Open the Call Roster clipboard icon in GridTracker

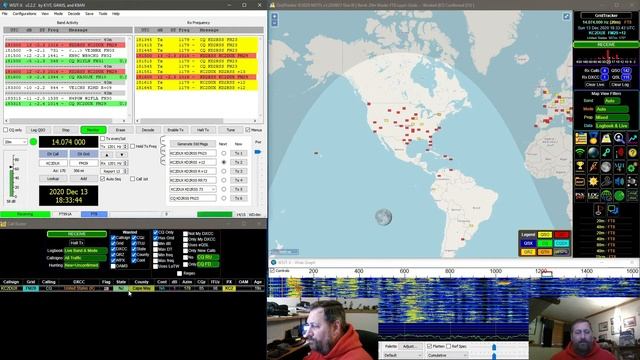point(580,139)
